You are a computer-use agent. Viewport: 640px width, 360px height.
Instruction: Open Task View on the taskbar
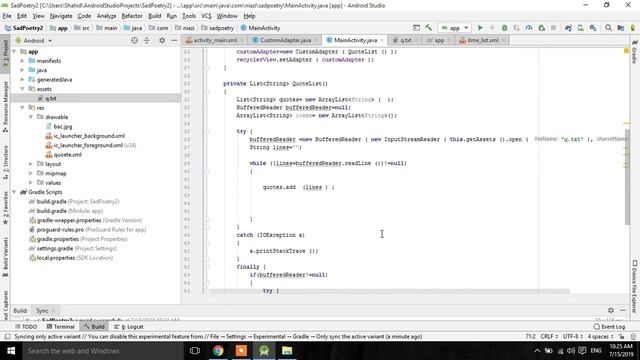coord(195,351)
